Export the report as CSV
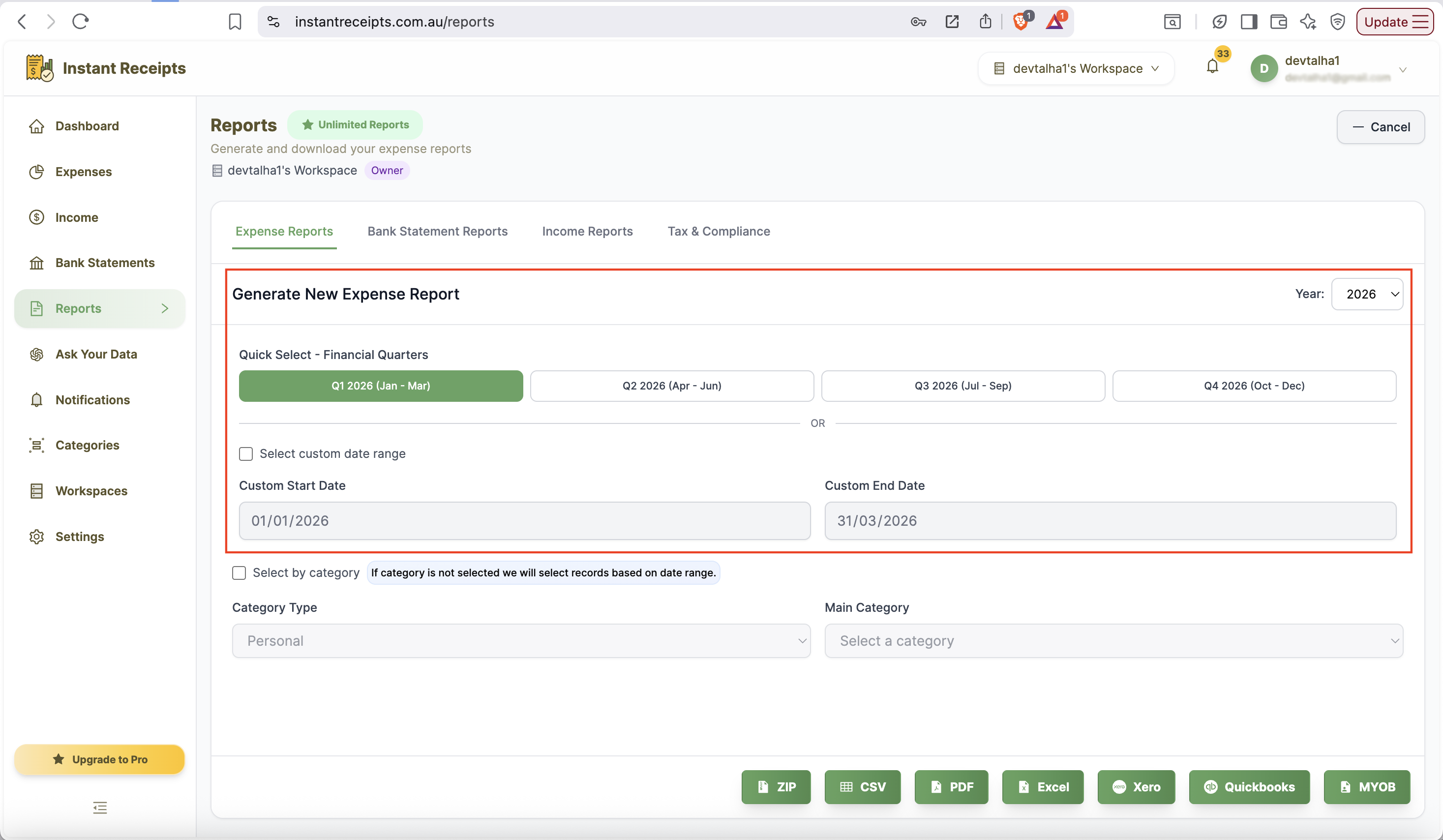 (x=862, y=787)
